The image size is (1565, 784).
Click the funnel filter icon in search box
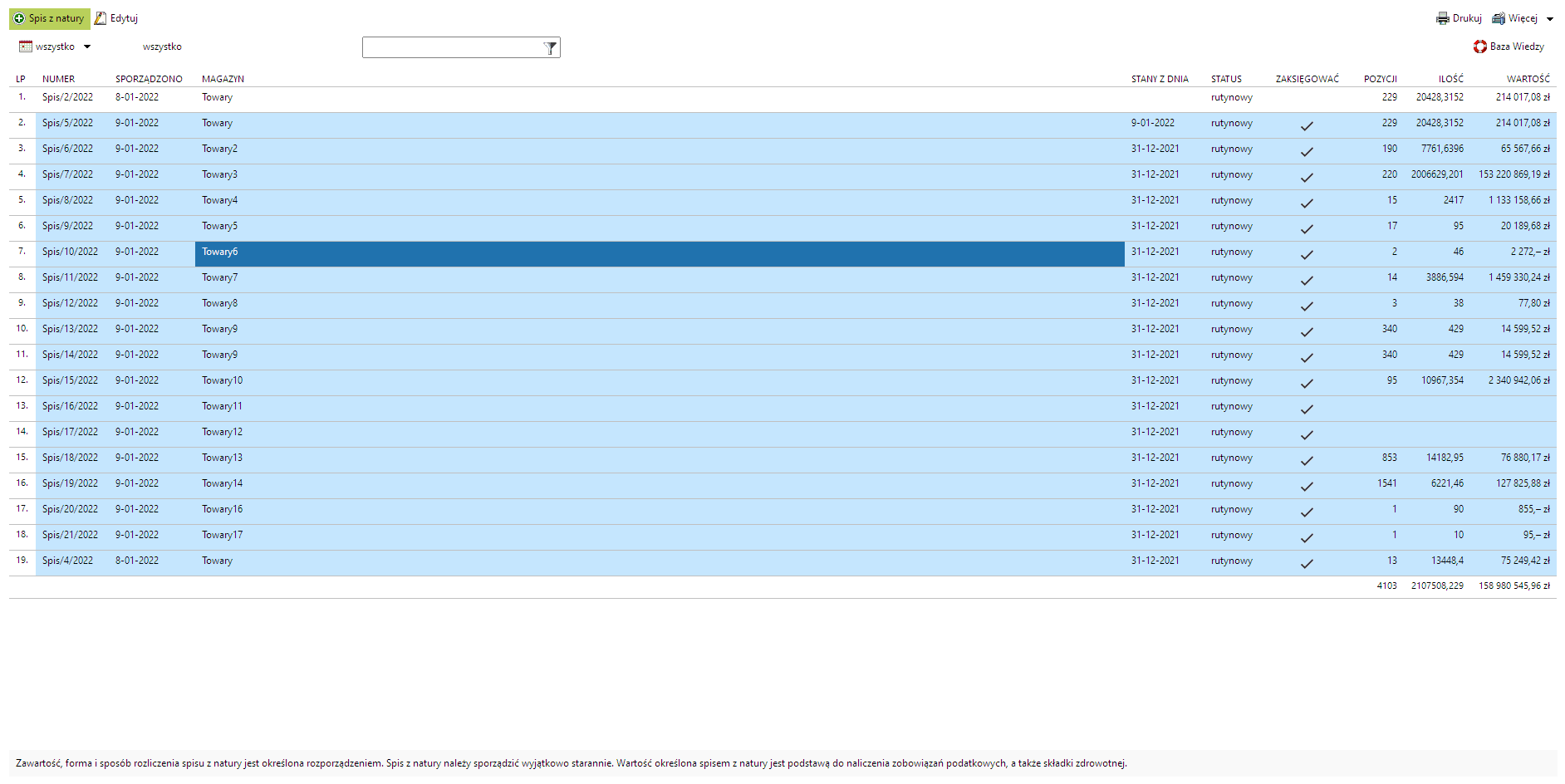550,48
